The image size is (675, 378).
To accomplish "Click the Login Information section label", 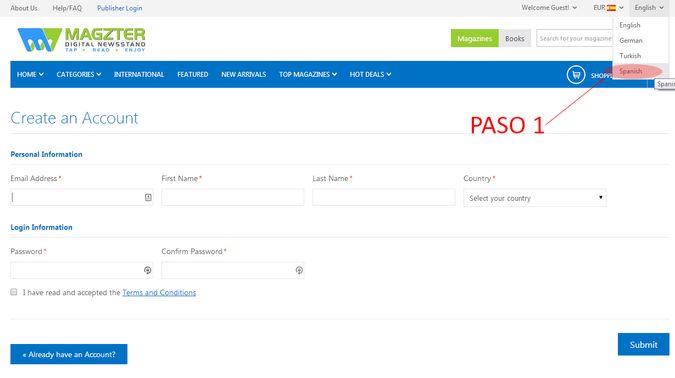I will point(41,227).
